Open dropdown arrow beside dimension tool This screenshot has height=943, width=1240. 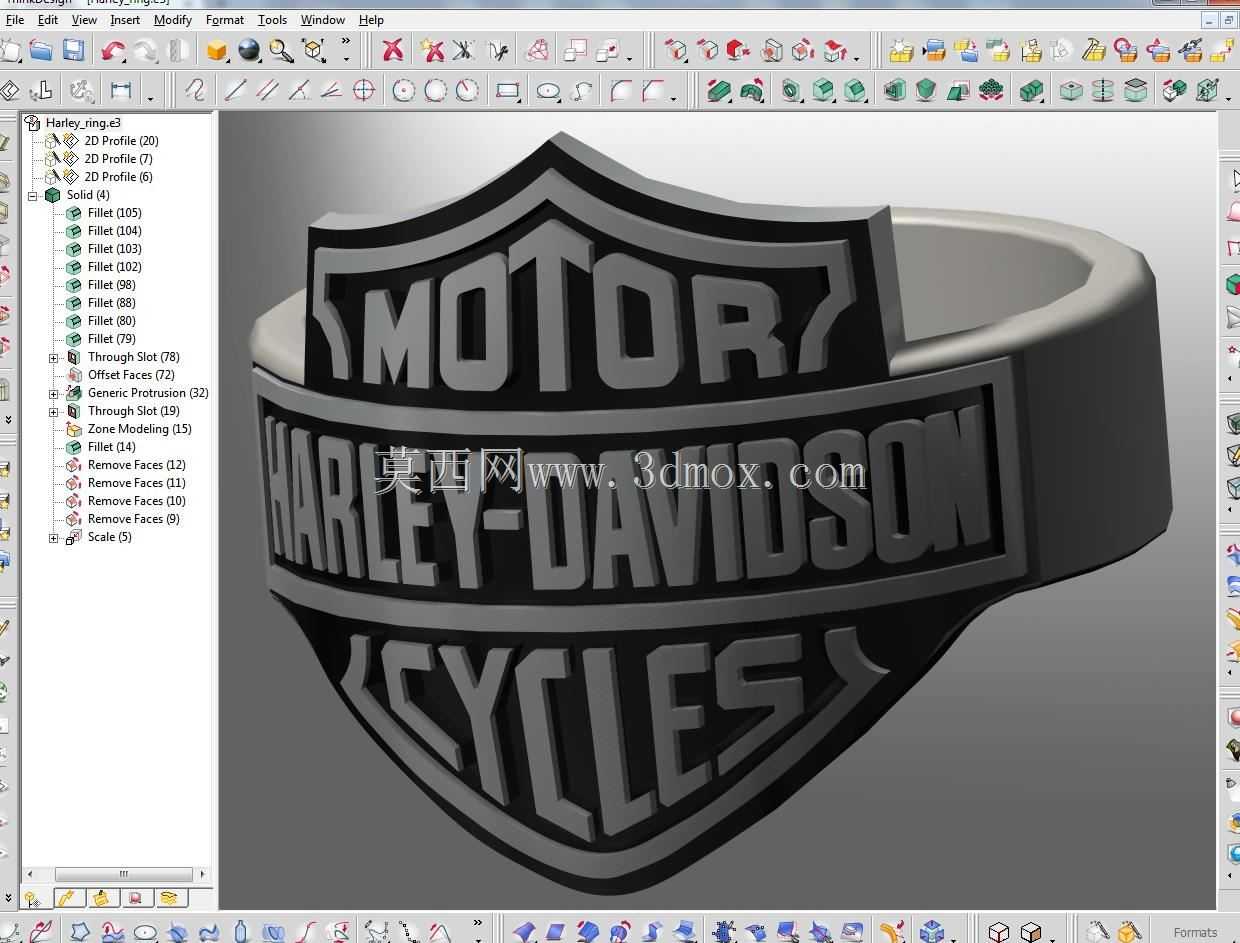151,97
